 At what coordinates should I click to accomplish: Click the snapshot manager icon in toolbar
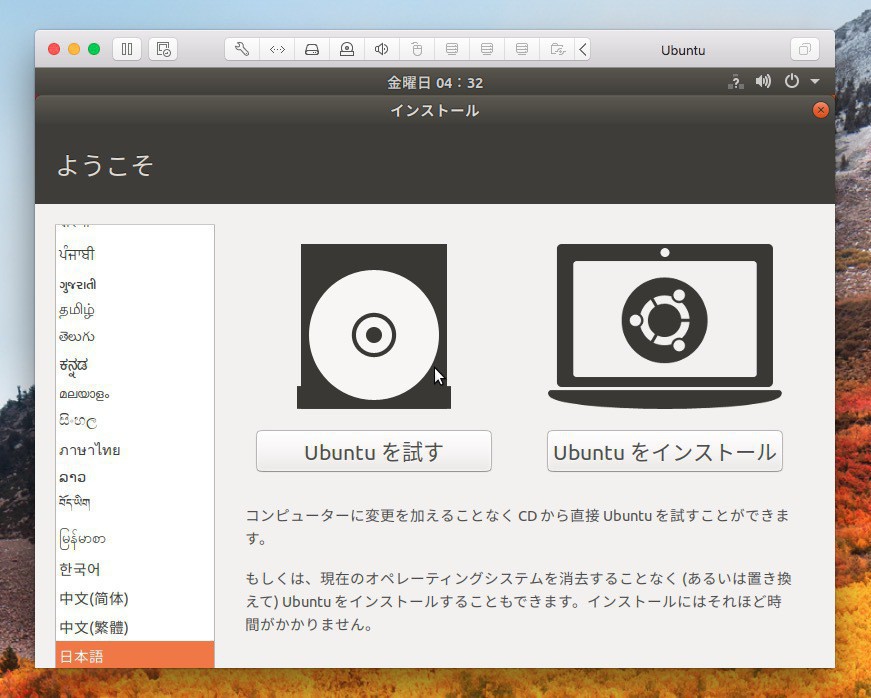click(163, 49)
